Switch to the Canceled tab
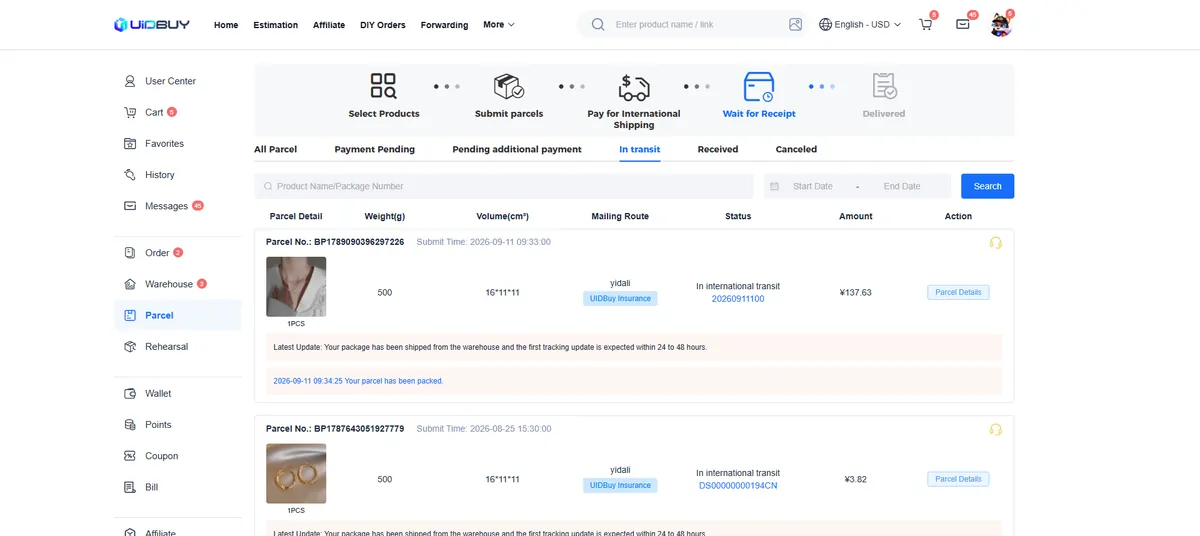Screen dimensions: 1200x536 (x=796, y=149)
